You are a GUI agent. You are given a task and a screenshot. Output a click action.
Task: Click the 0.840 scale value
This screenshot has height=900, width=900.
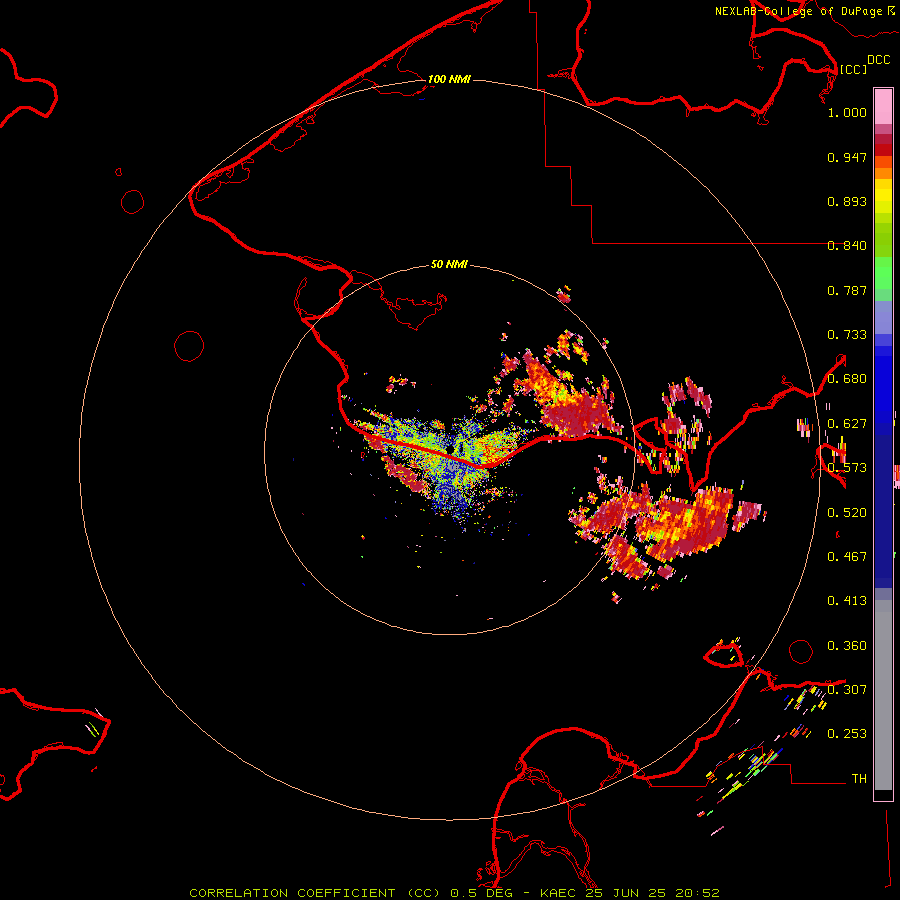847,246
